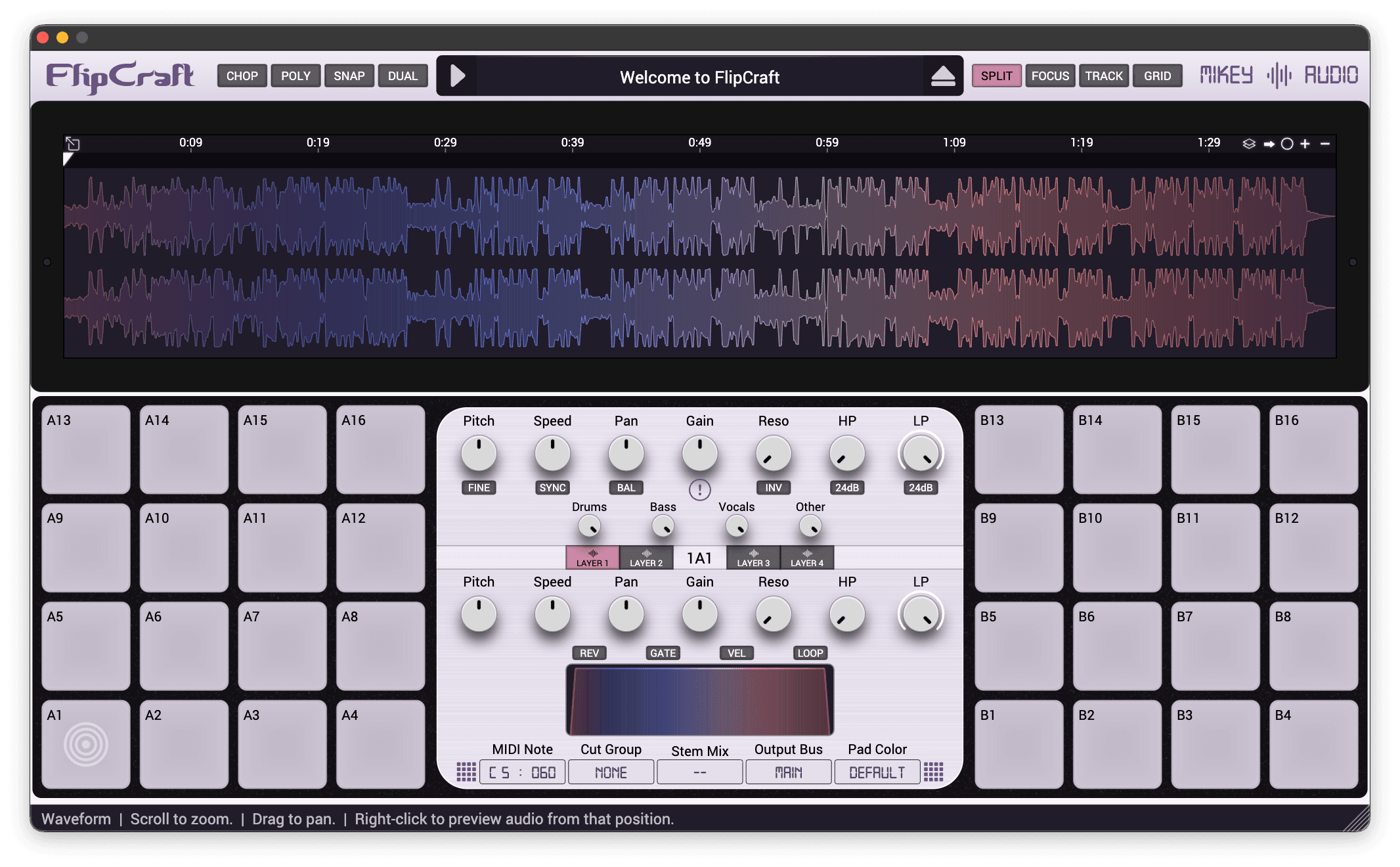Image resolution: width=1400 pixels, height=867 pixels.
Task: Click the waveform layers stack icon
Action: (x=1248, y=144)
